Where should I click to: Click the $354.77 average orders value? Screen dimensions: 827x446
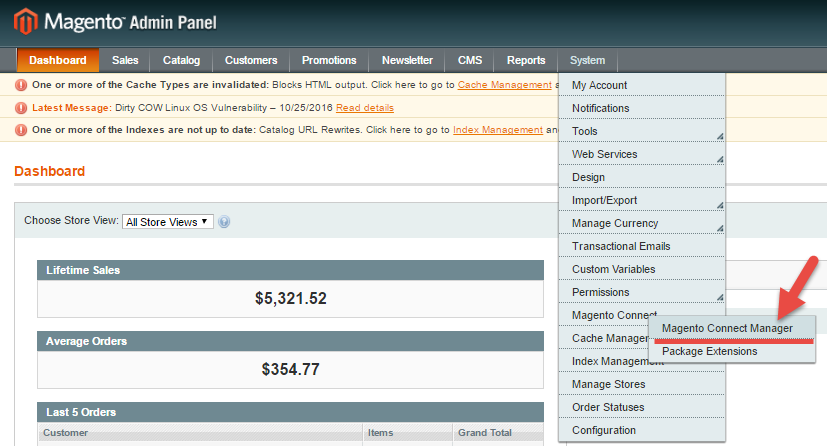pos(291,369)
